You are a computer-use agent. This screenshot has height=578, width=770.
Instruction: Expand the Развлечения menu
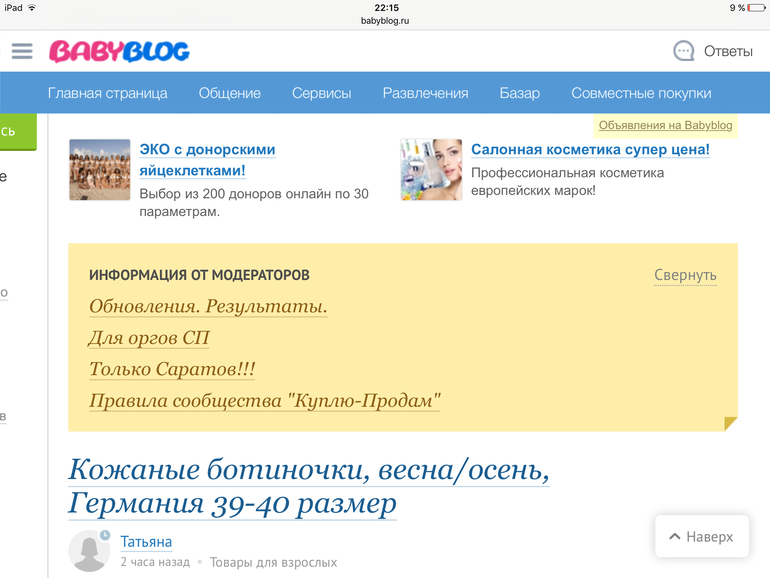pos(425,93)
